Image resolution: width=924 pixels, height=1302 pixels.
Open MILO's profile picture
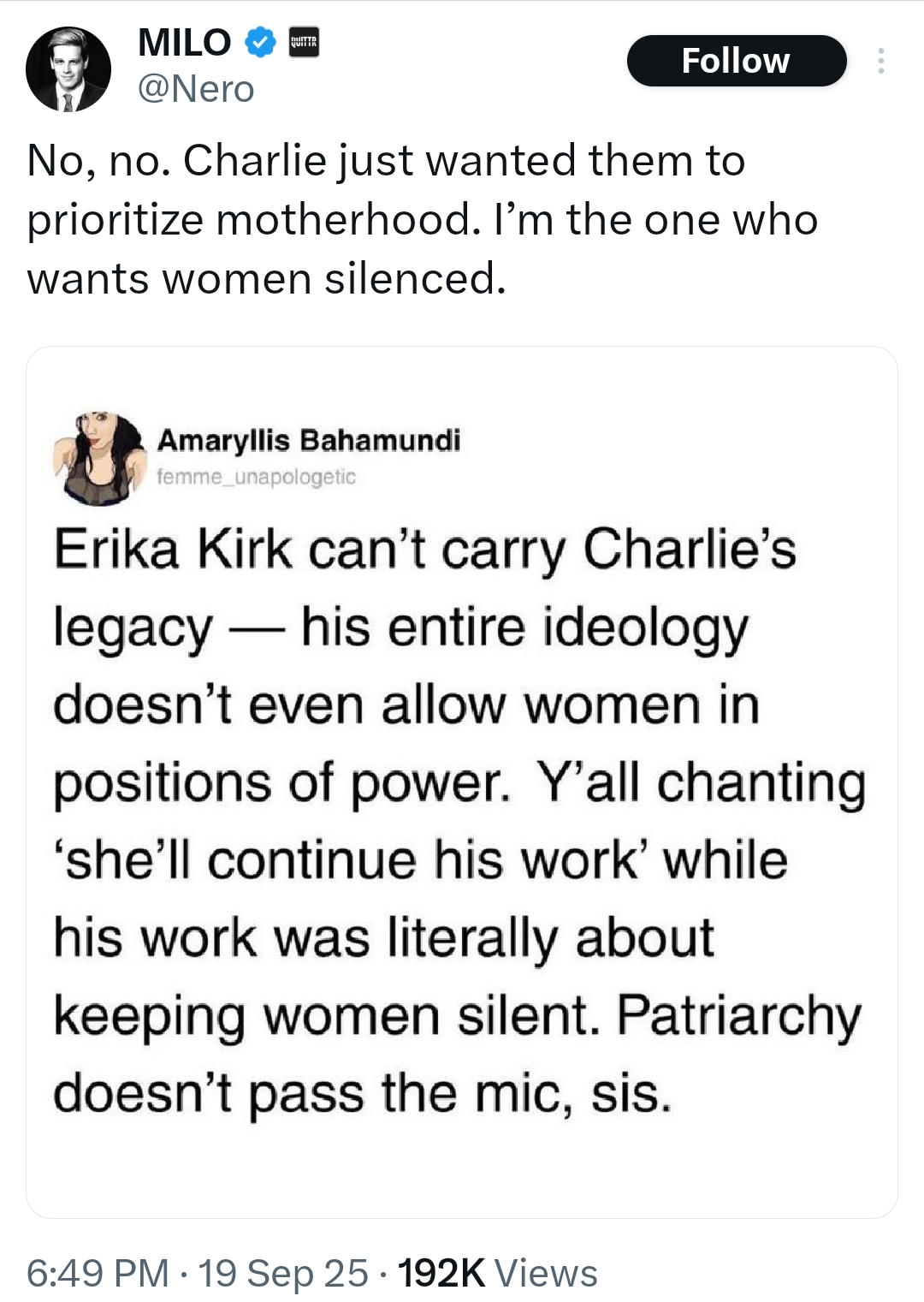[68, 69]
